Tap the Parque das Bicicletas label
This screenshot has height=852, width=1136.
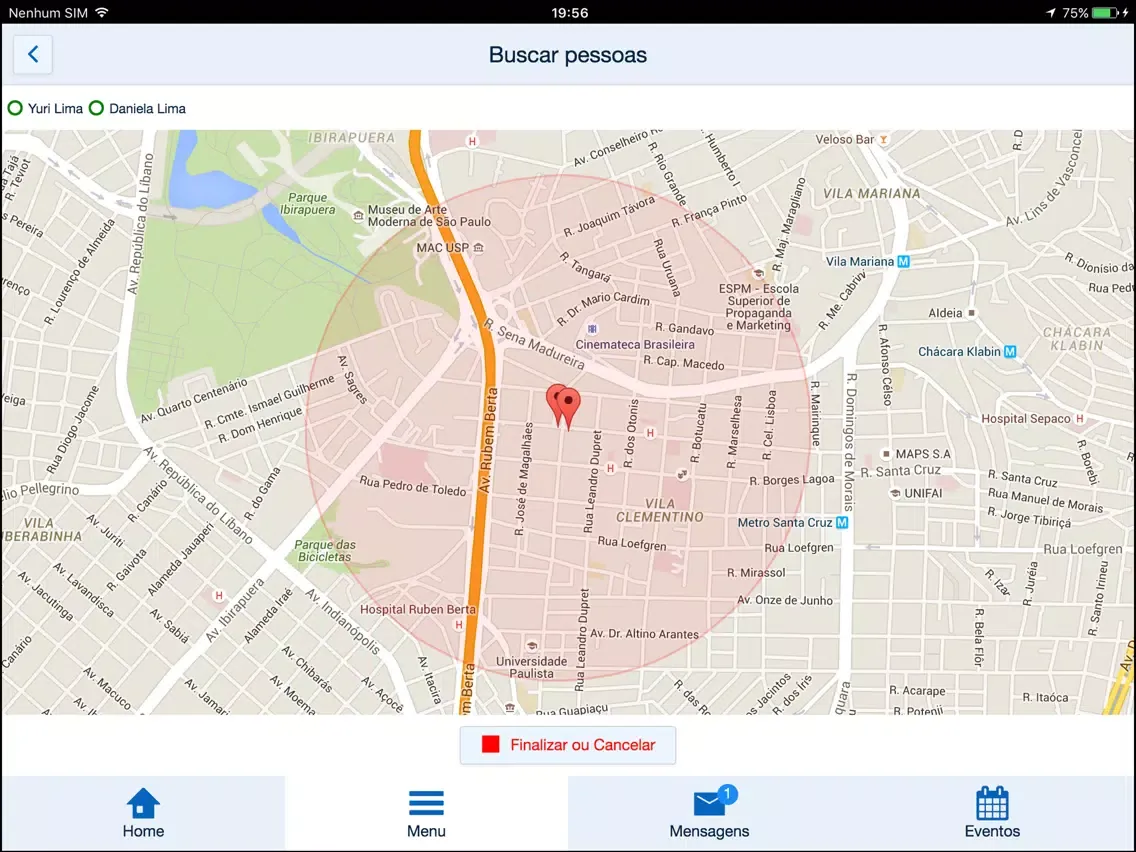coord(324,551)
